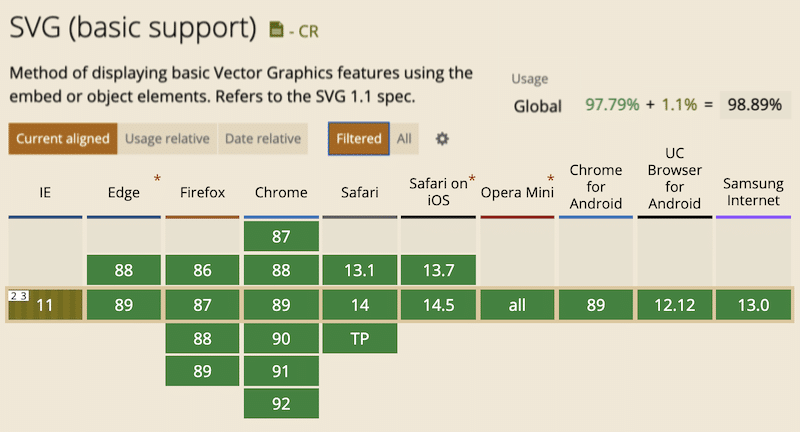Click the Samsung Internet 13.0 cell
This screenshot has height=432, width=800.
(x=753, y=305)
